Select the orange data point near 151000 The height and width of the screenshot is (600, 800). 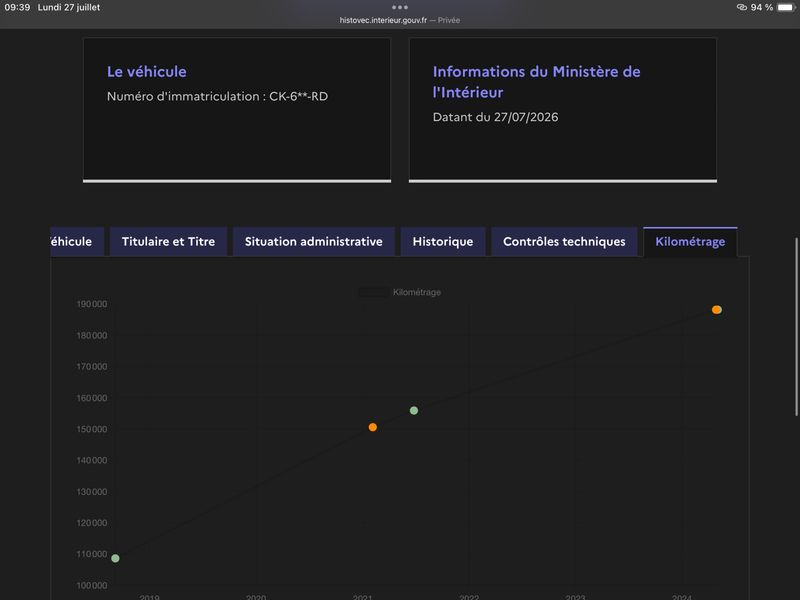pyautogui.click(x=373, y=427)
